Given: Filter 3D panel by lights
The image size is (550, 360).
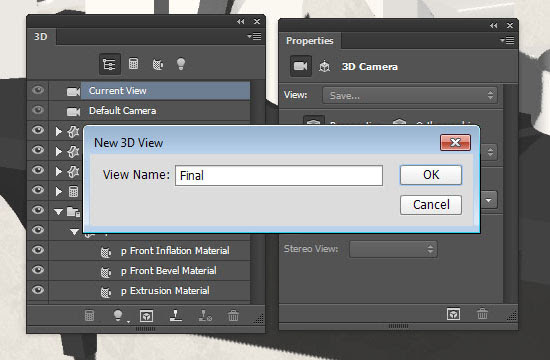Looking at the screenshot, I should (x=181, y=64).
